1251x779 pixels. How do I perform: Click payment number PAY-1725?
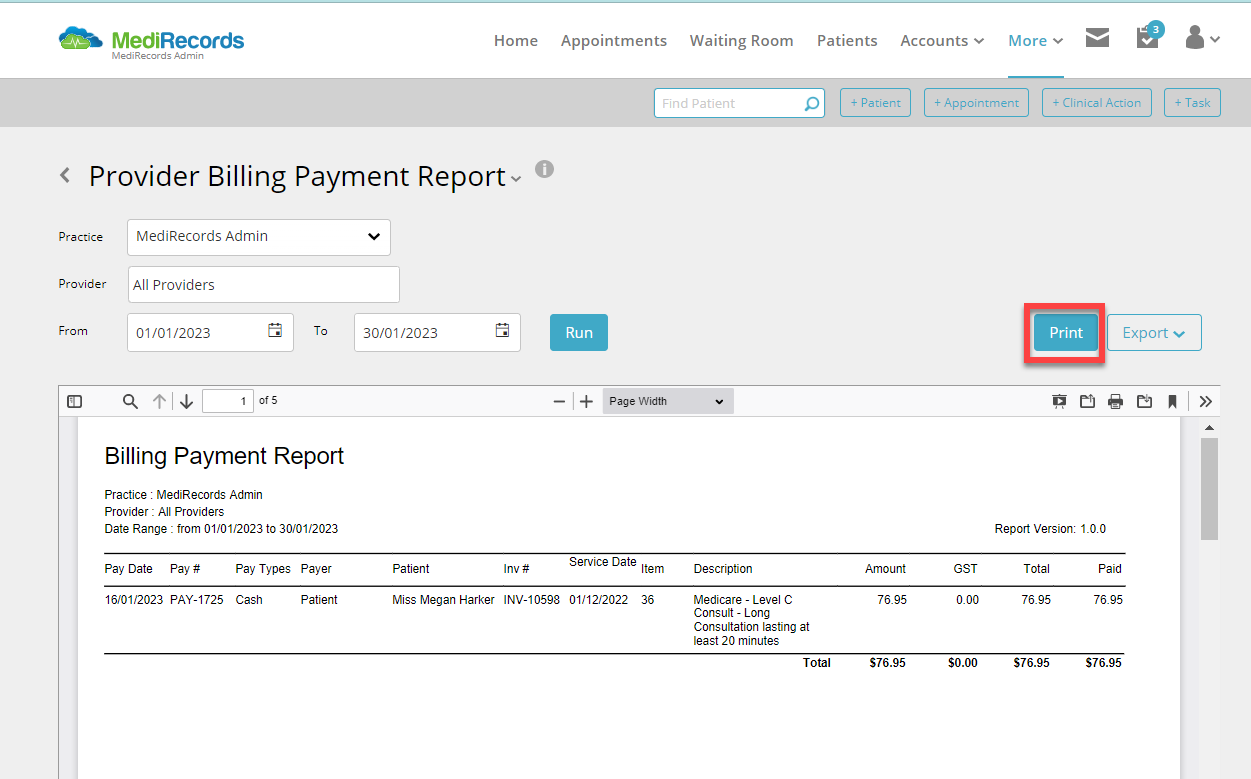click(197, 600)
